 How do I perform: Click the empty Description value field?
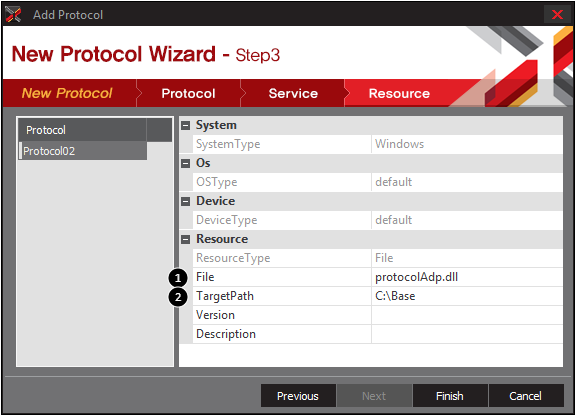pyautogui.click(x=467, y=334)
